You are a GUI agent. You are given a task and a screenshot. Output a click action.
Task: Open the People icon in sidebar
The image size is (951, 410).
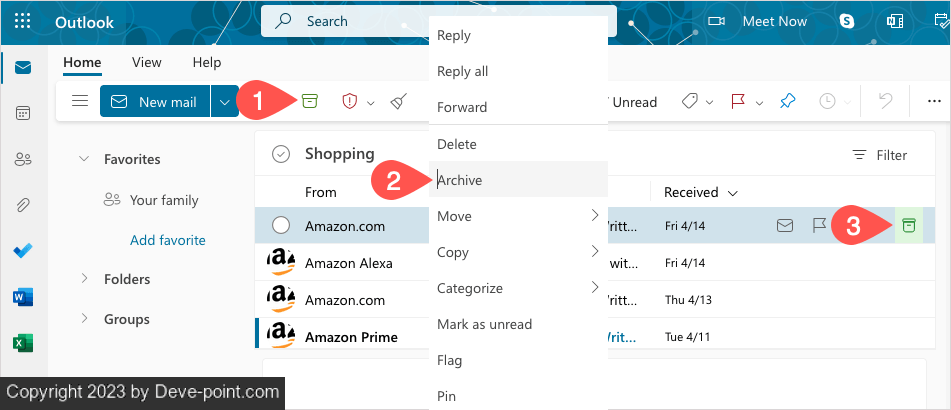tap(23, 159)
